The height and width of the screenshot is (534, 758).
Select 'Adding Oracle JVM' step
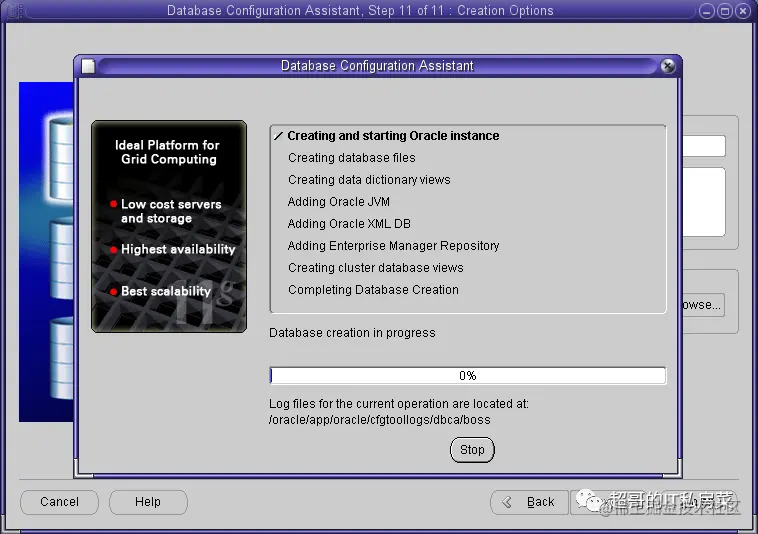[338, 202]
